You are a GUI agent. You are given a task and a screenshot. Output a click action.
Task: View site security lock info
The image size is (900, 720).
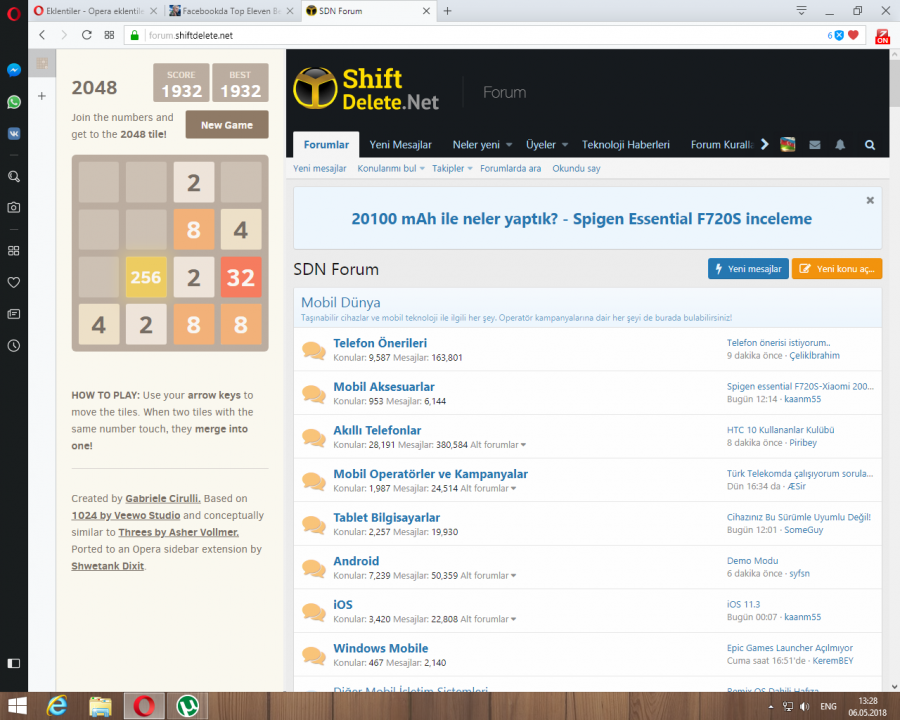tap(134, 35)
